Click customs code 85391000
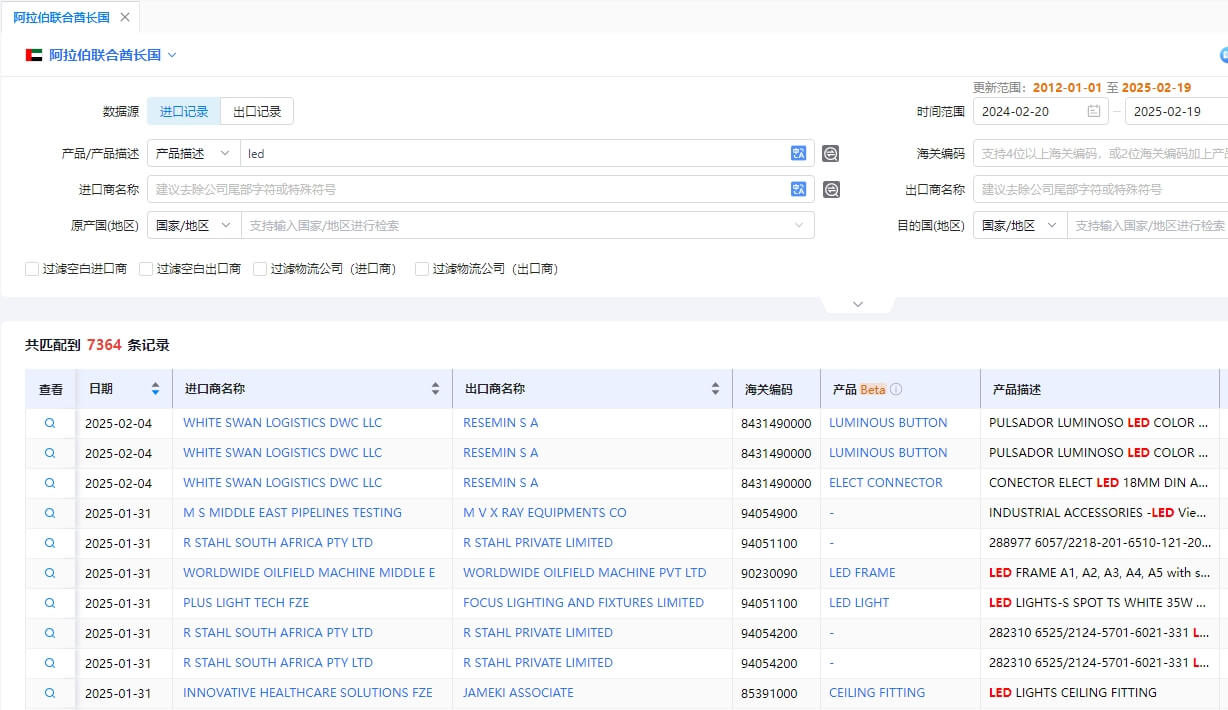The width and height of the screenshot is (1228, 710). [x=769, y=693]
